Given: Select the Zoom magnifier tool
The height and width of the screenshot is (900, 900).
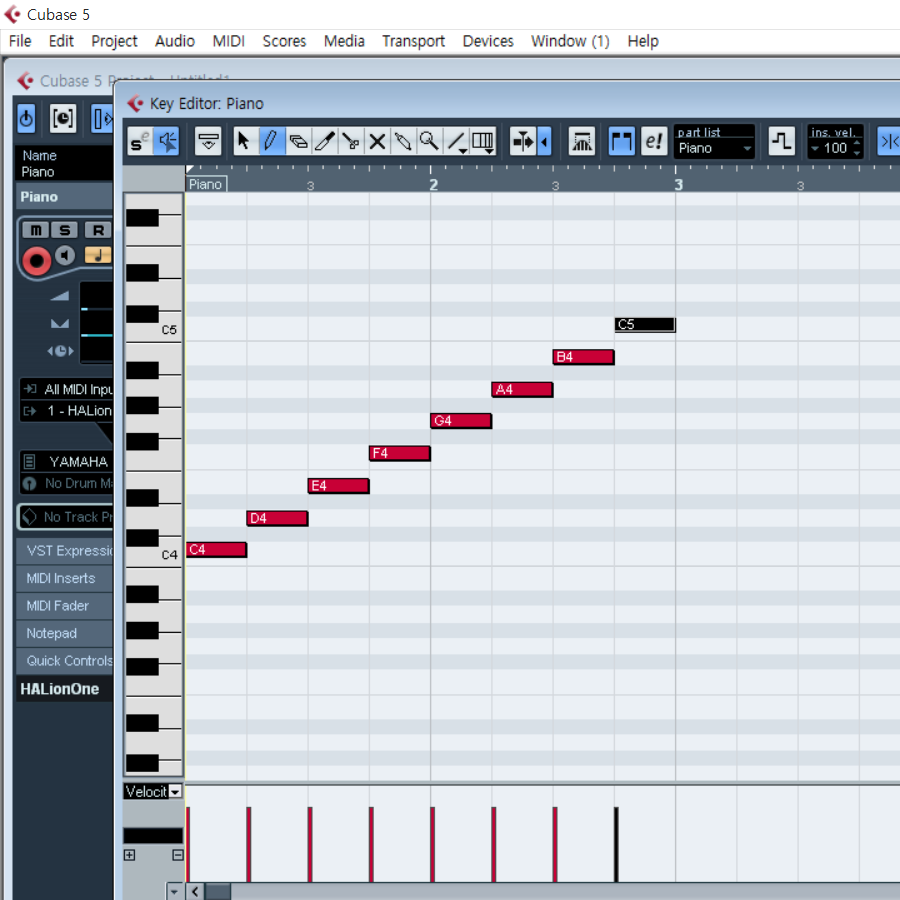Looking at the screenshot, I should click(x=429, y=141).
